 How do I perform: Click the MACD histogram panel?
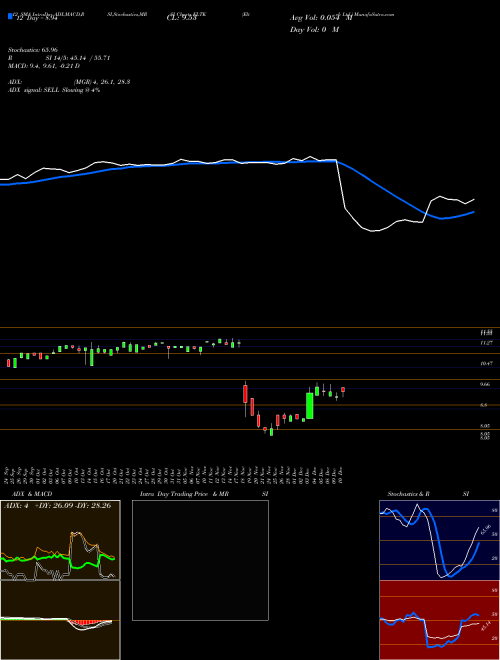coord(60,620)
